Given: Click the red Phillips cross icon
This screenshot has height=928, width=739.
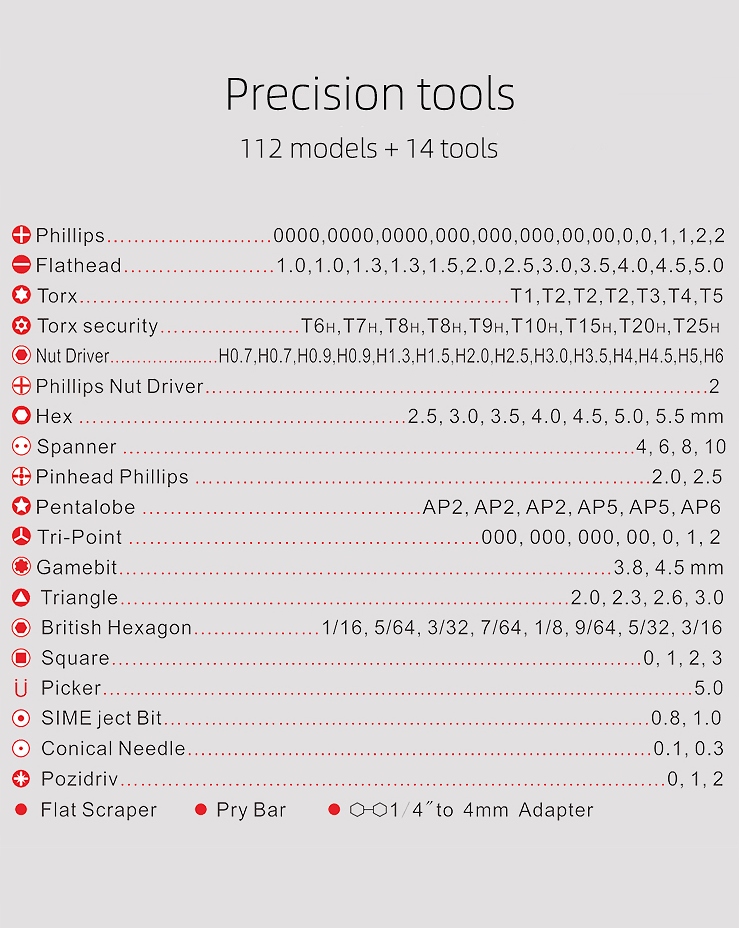Looking at the screenshot, I should point(21,236).
